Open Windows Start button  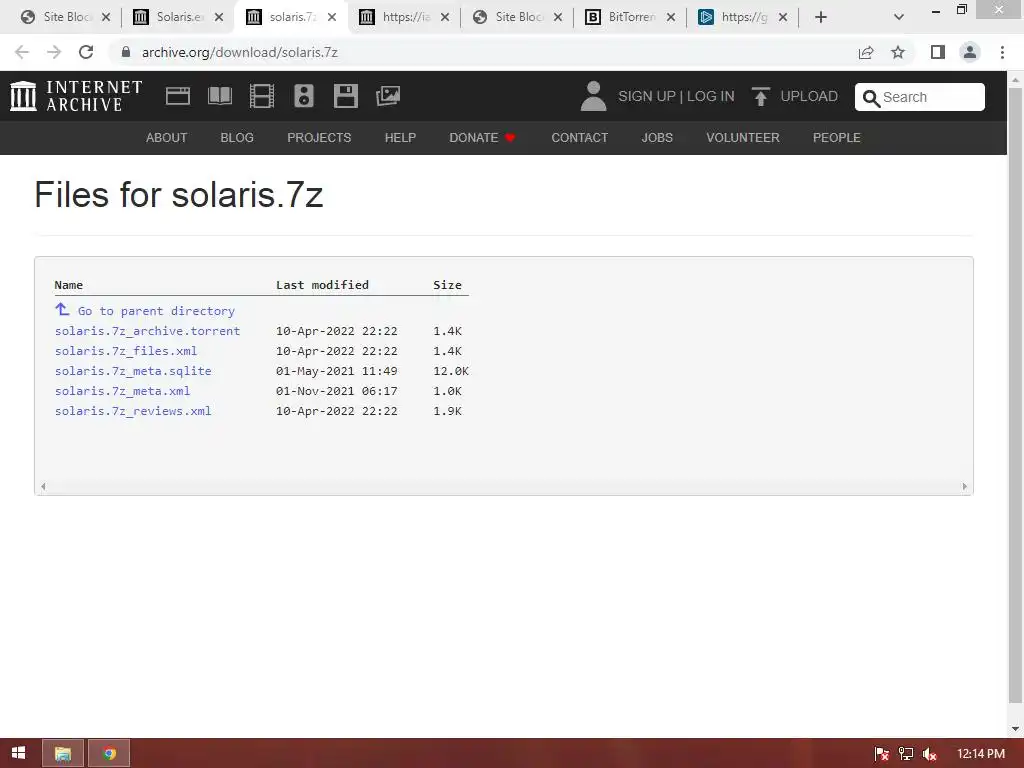click(x=18, y=753)
